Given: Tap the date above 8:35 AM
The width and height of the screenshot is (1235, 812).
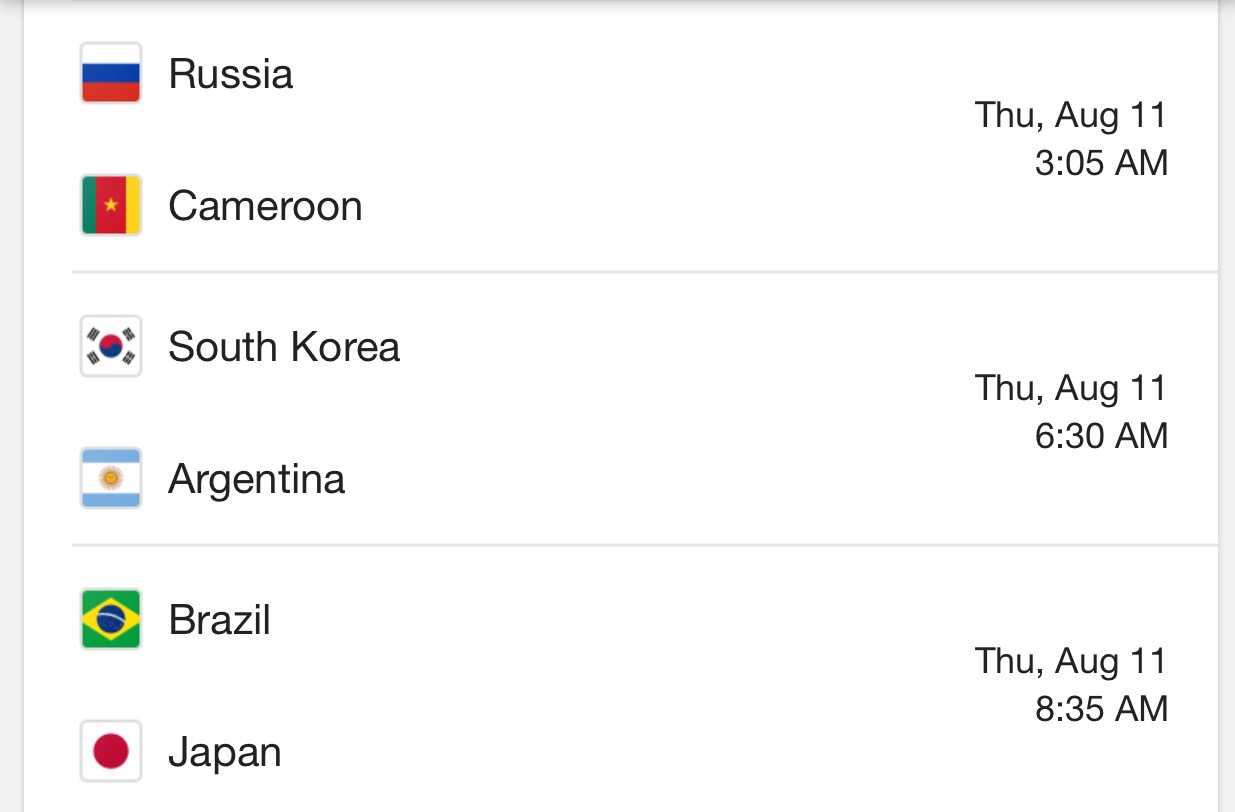Looking at the screenshot, I should tap(1071, 661).
